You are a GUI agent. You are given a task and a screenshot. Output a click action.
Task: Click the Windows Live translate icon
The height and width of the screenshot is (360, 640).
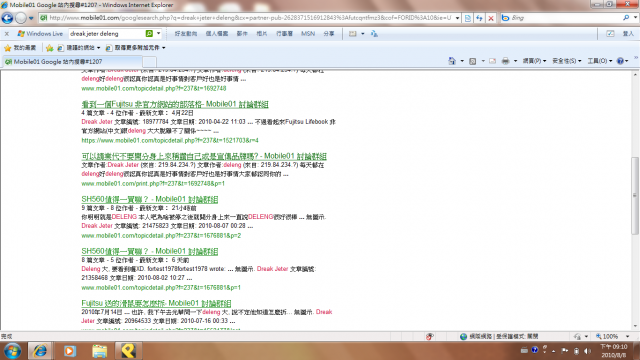374,34
